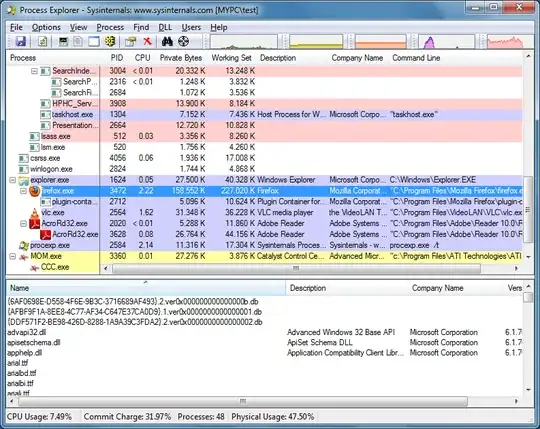Click the binoculars Find icon
This screenshot has height=429, width=540.
click(x=167, y=41)
